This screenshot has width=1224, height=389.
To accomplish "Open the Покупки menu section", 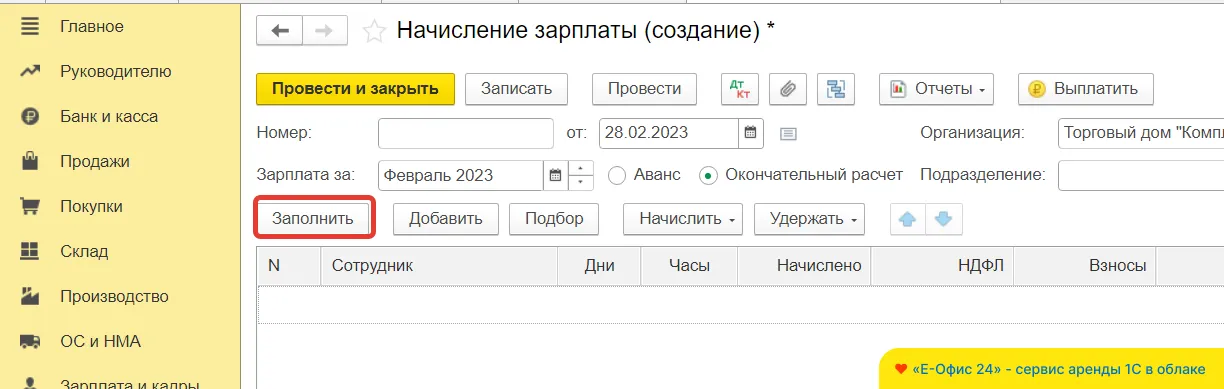I will coord(91,207).
